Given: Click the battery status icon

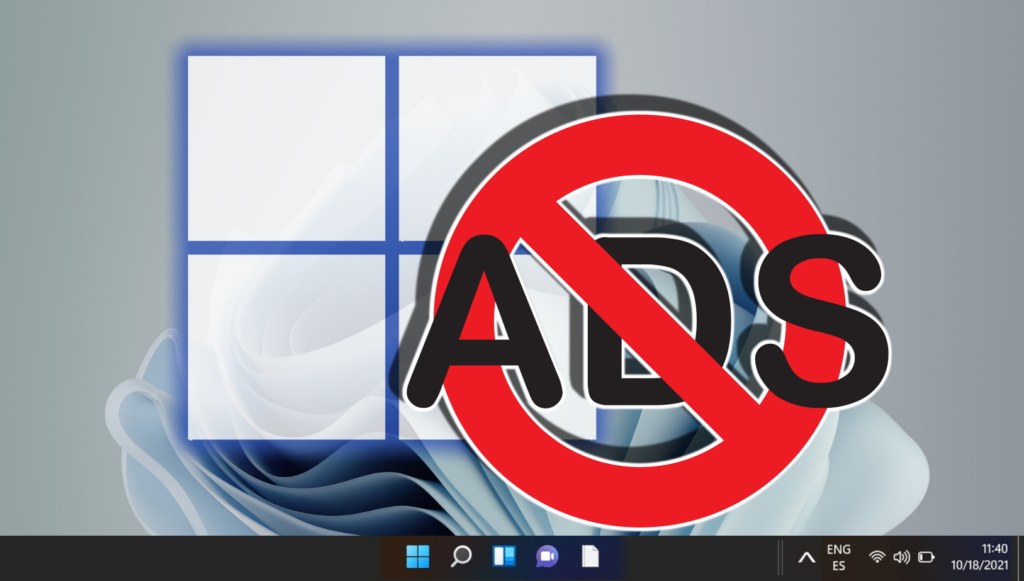Looking at the screenshot, I should [x=926, y=557].
